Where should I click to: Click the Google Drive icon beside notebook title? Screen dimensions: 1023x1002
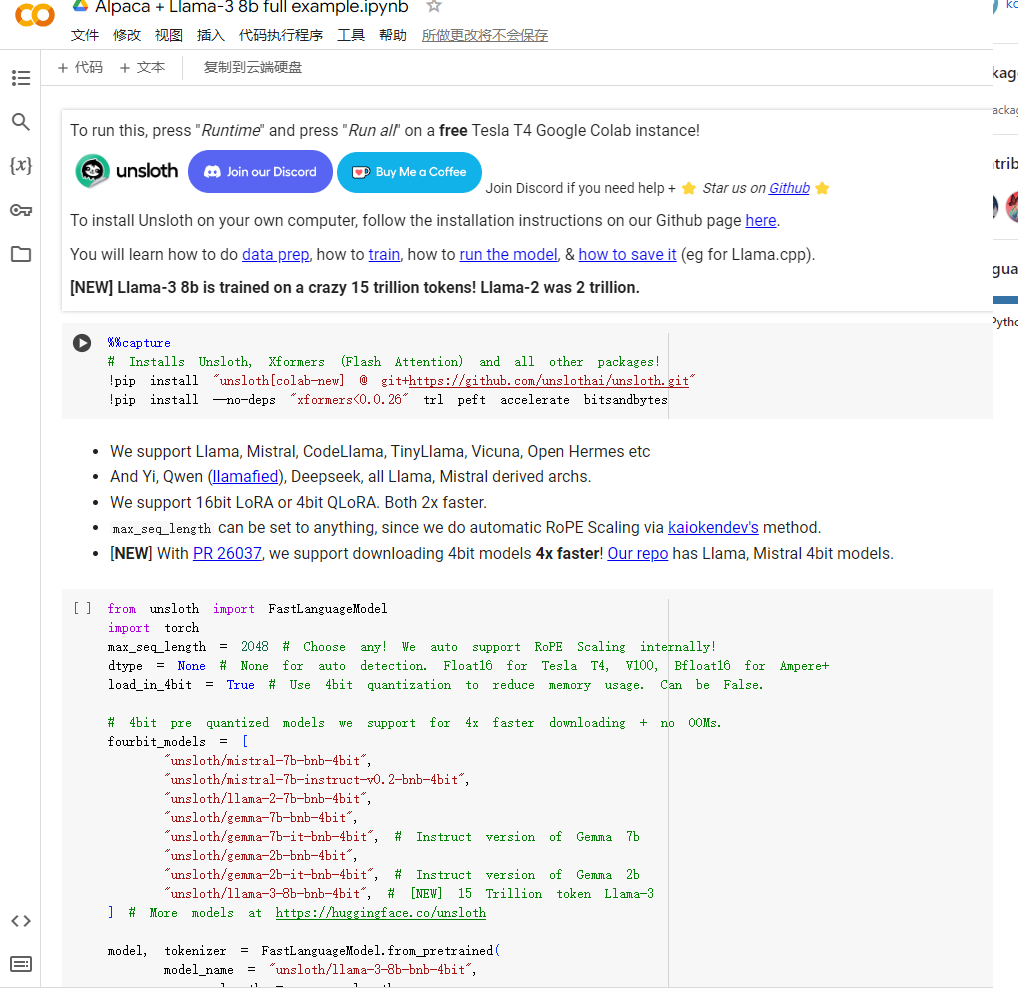80,6
